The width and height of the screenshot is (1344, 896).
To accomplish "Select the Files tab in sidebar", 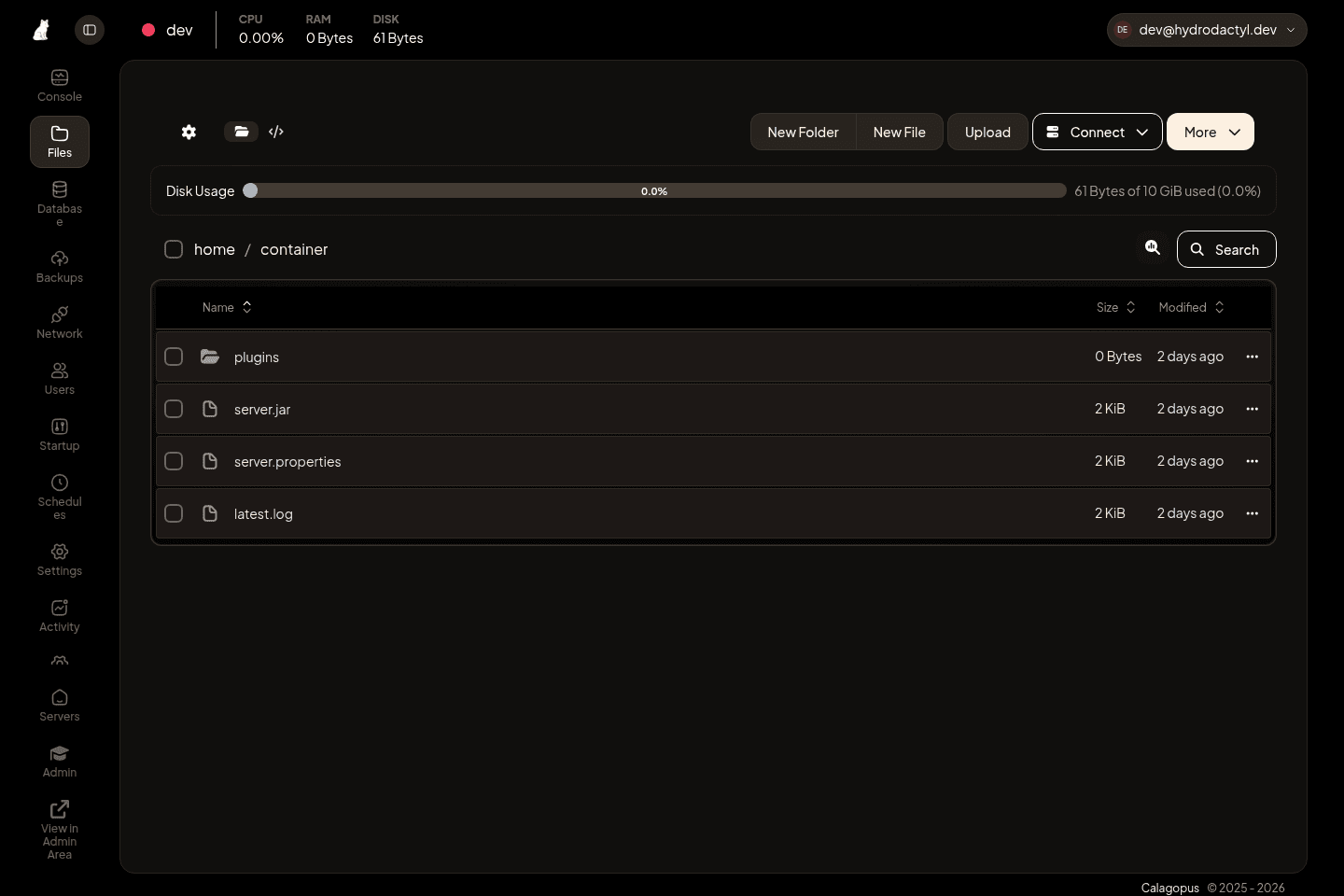I will point(60,142).
